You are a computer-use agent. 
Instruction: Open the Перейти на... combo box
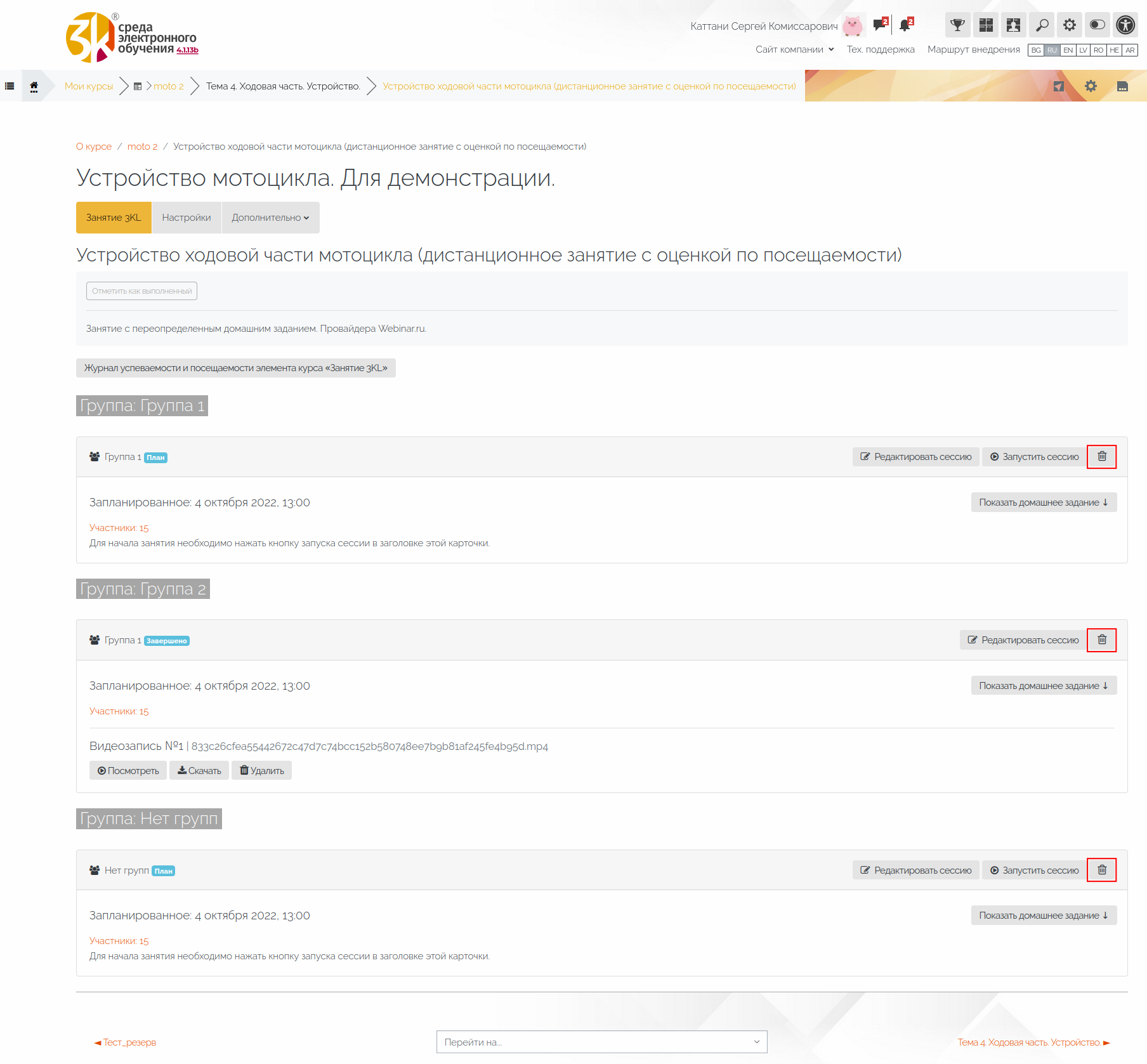601,1042
